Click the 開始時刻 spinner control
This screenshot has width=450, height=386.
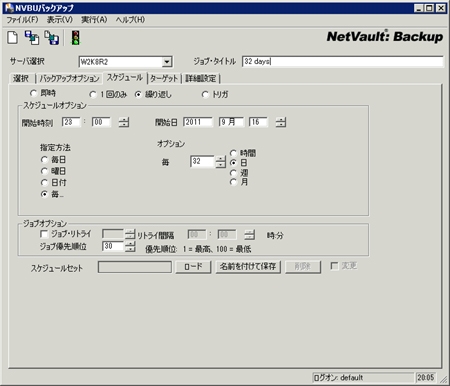(x=124, y=122)
